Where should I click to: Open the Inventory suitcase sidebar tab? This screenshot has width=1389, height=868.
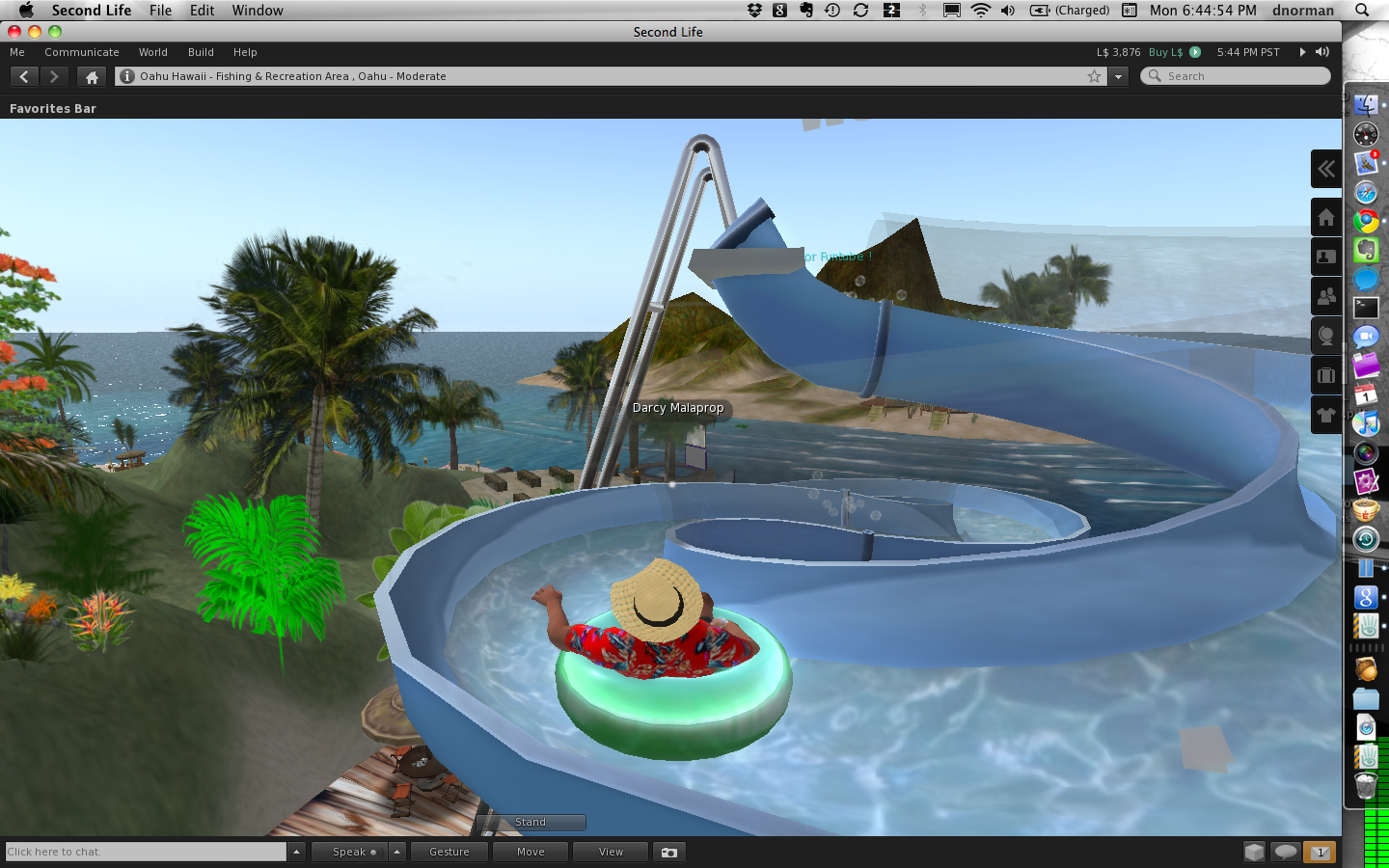[x=1326, y=375]
